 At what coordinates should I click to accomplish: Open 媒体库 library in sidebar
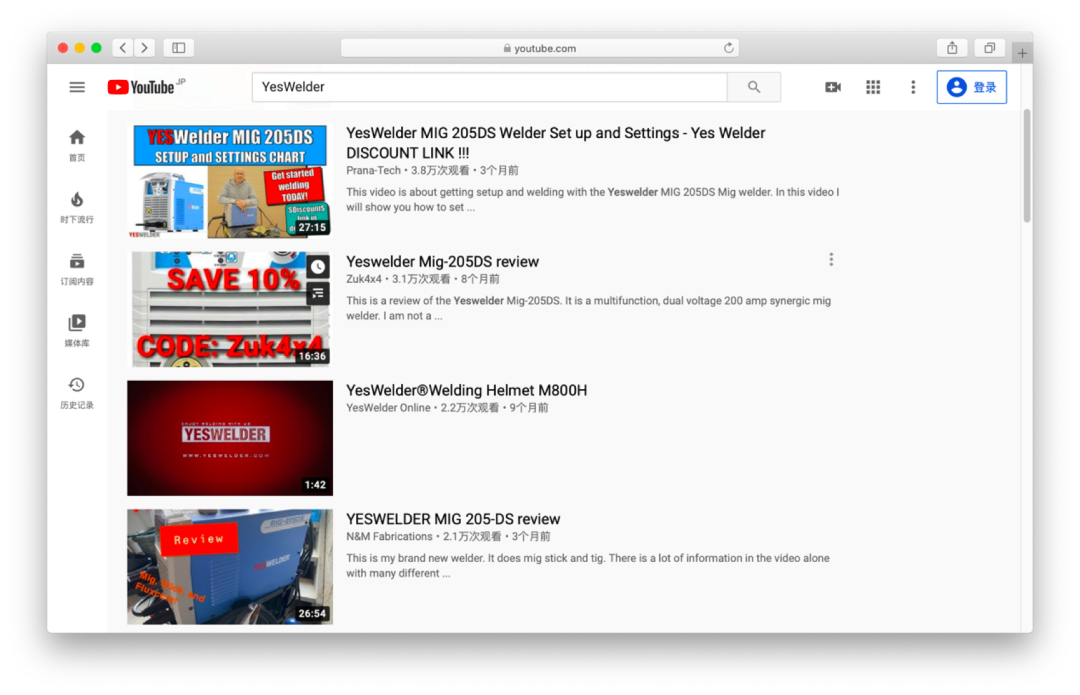click(x=77, y=331)
